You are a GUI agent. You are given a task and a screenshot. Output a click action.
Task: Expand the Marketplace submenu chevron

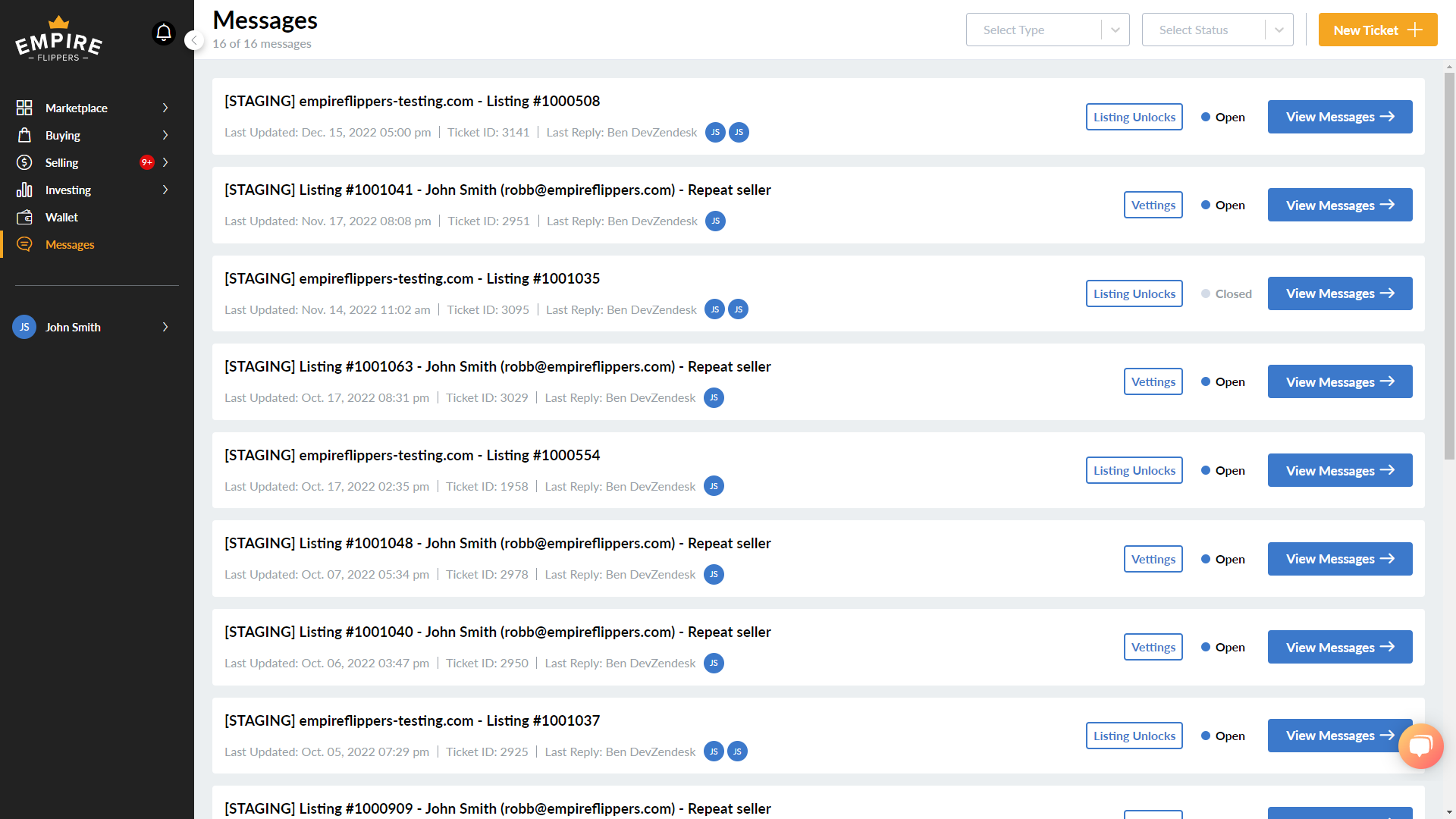[165, 108]
